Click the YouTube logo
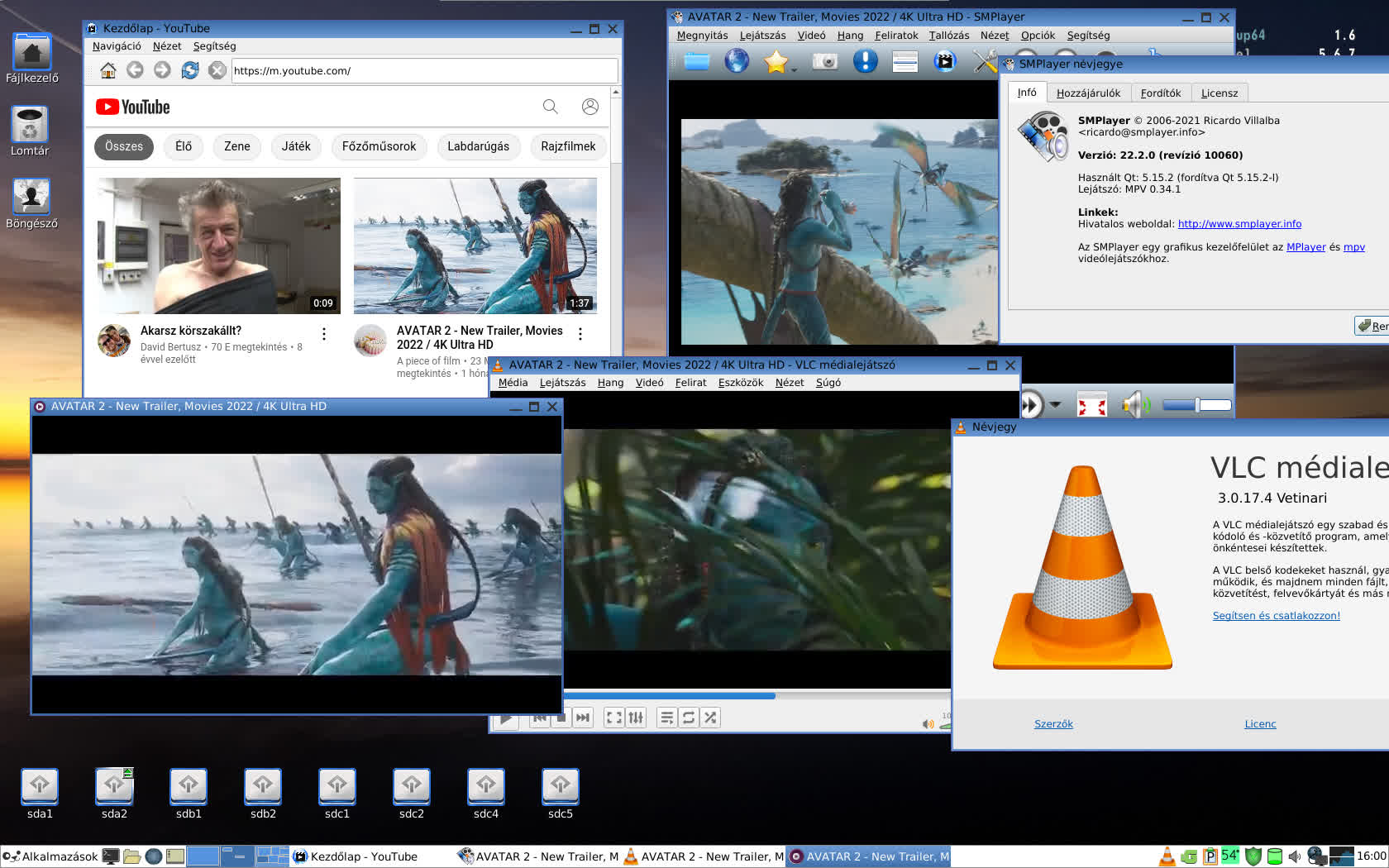1389x868 pixels. pos(132,107)
